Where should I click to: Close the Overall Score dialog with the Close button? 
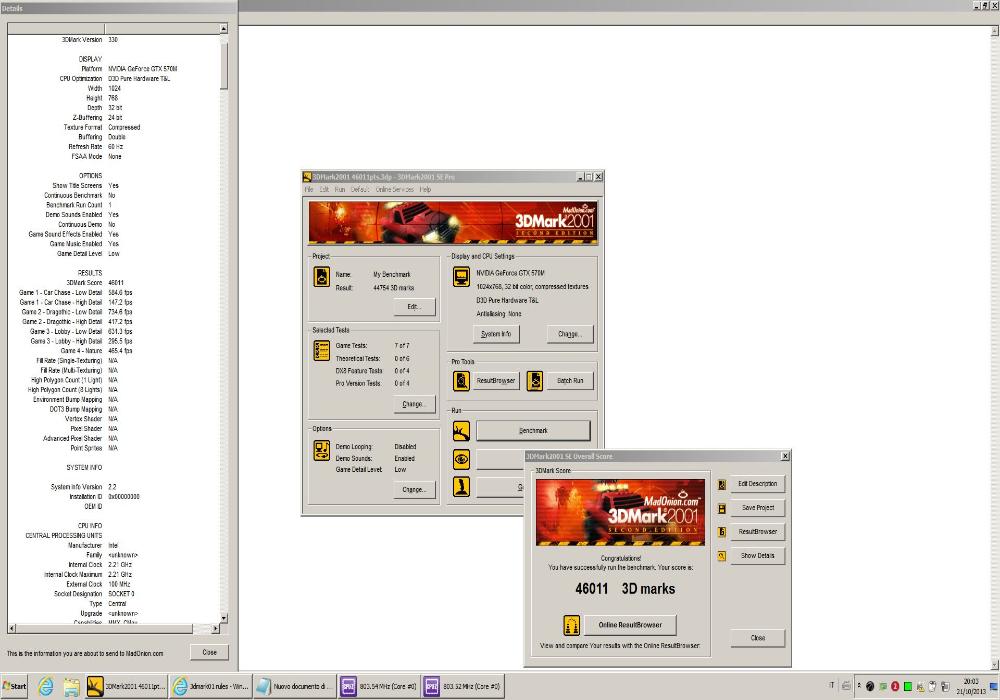pyautogui.click(x=758, y=638)
